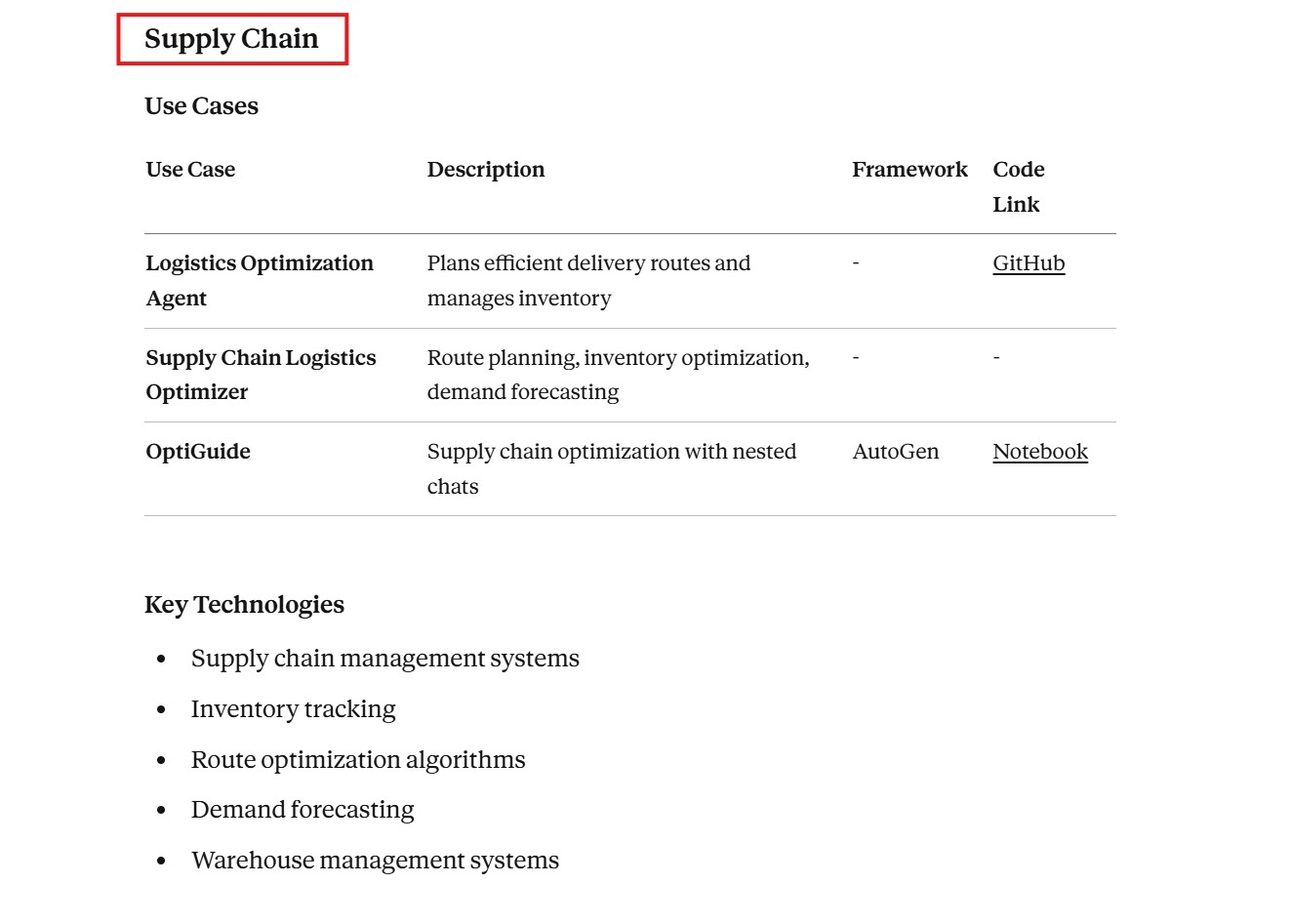Select the Description column header
The height and width of the screenshot is (924, 1292).
(x=486, y=170)
